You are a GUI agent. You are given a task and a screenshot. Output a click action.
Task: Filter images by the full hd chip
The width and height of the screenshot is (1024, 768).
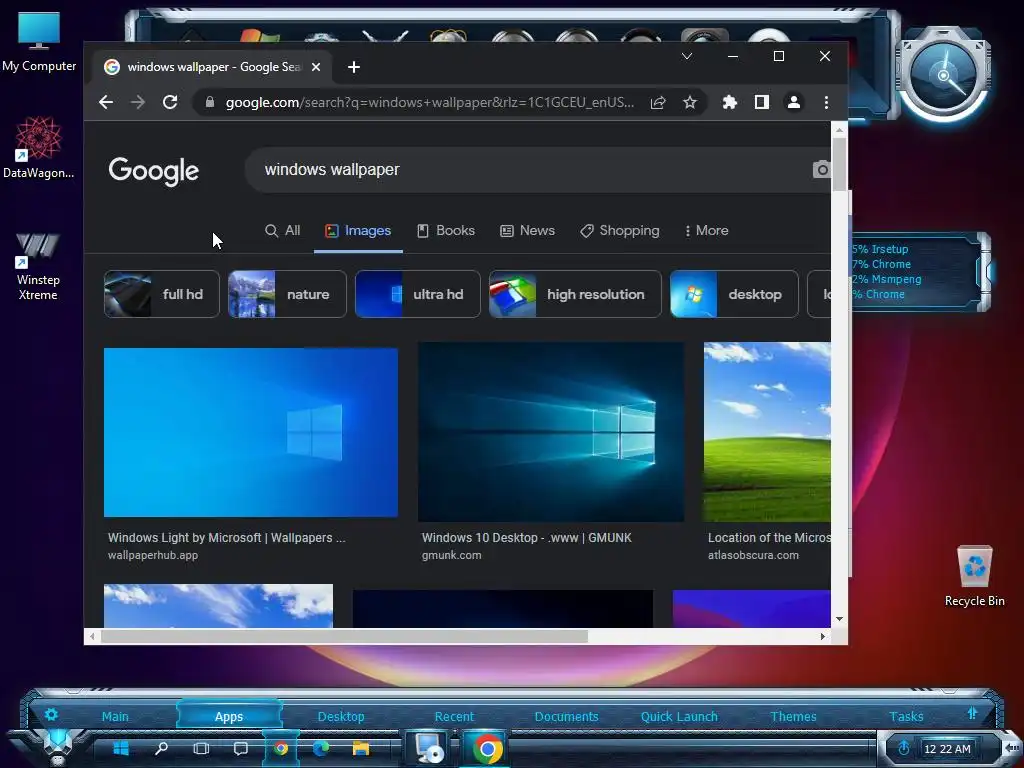[x=162, y=294]
